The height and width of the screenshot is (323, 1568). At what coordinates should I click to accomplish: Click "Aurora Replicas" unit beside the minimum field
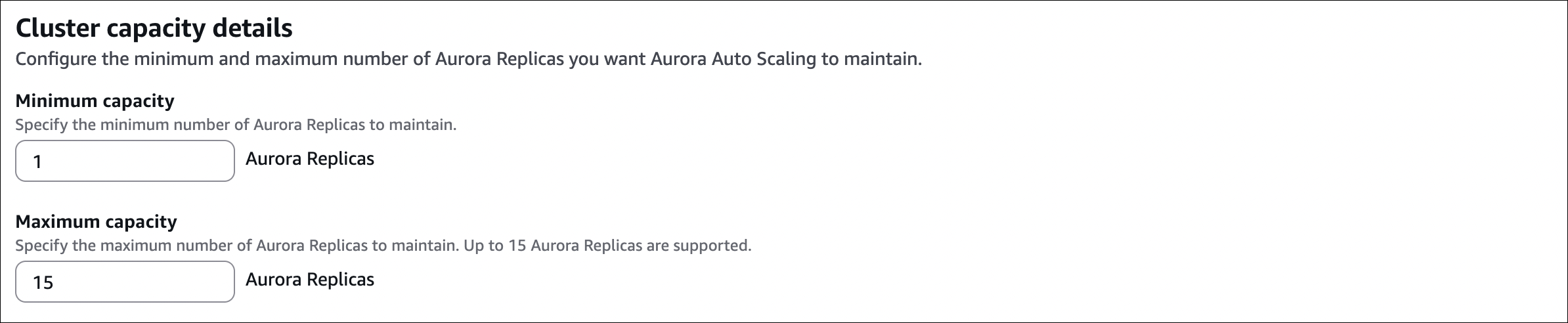[310, 159]
